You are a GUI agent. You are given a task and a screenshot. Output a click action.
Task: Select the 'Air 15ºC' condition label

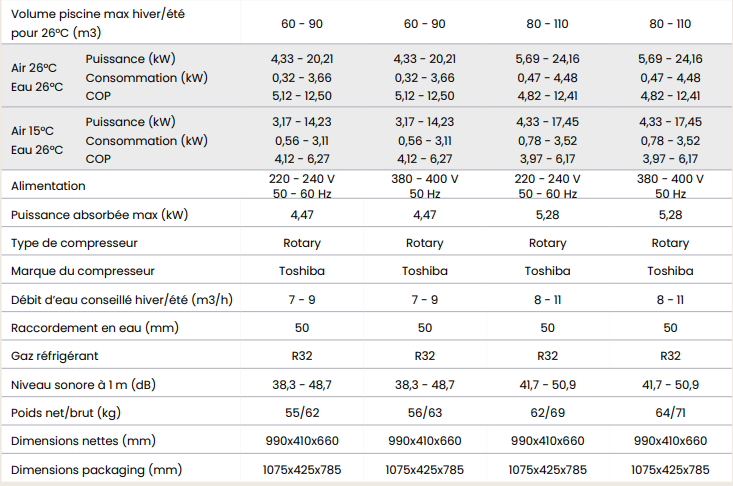click(32, 131)
